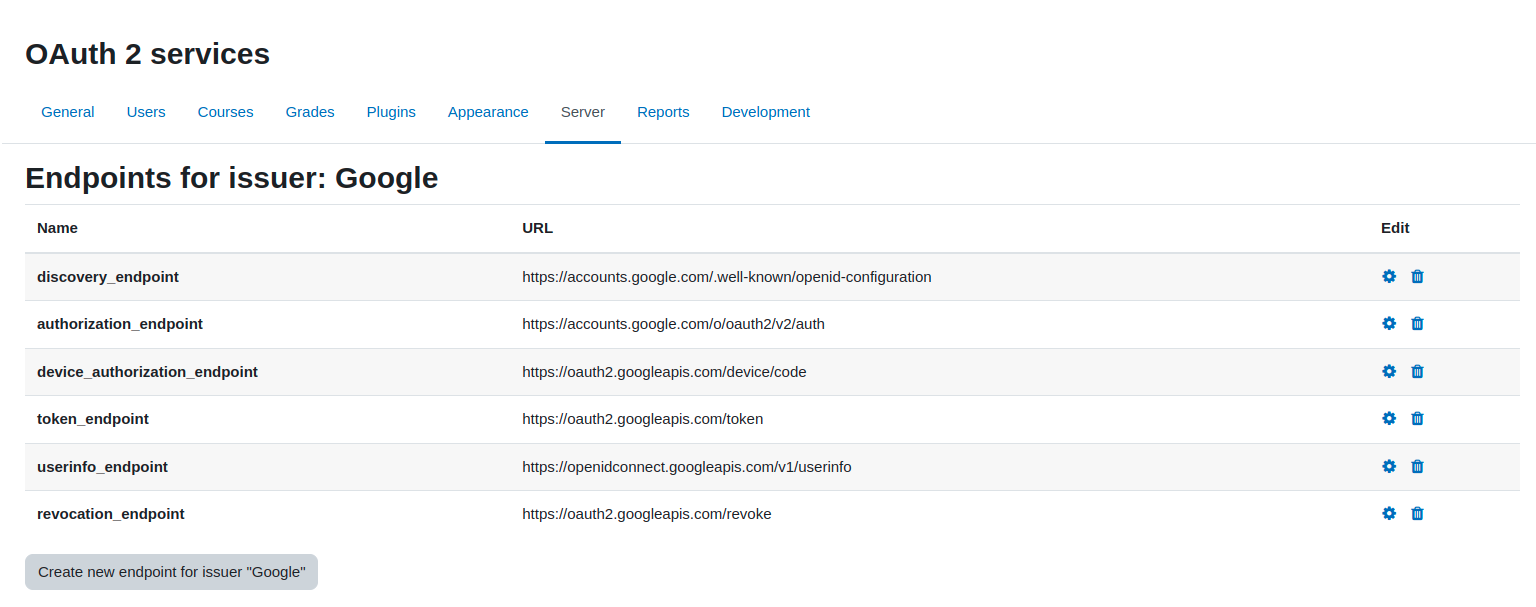Delete the discovery_endpoint with trash icon
Screen dimensions: 1536x607
1417,276
